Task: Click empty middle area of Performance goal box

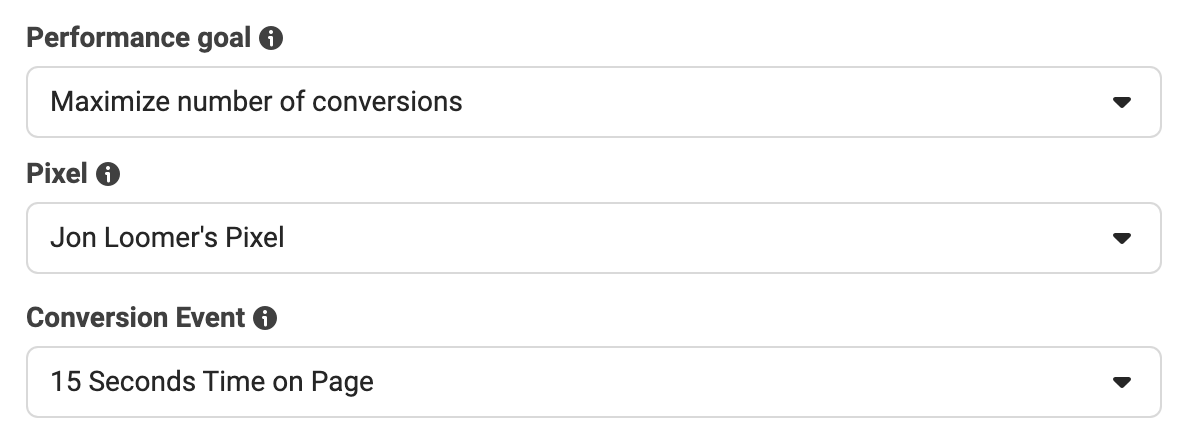Action: click(x=784, y=102)
